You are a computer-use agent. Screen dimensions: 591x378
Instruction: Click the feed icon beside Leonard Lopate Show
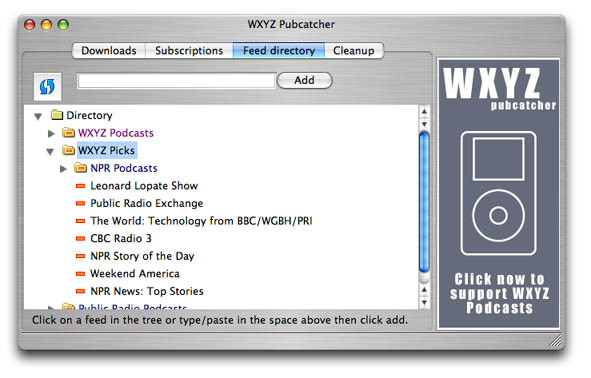[x=80, y=185]
